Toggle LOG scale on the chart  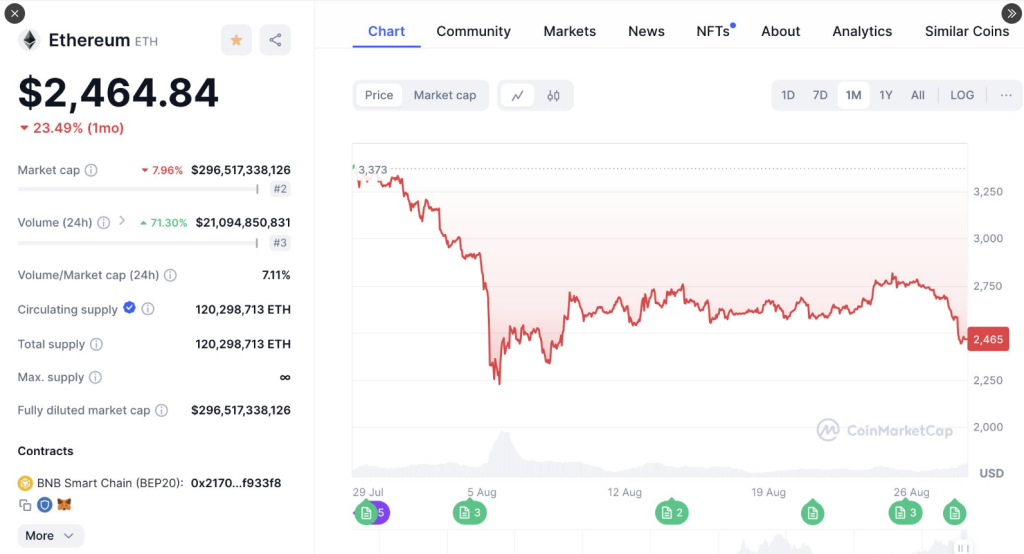(x=962, y=95)
